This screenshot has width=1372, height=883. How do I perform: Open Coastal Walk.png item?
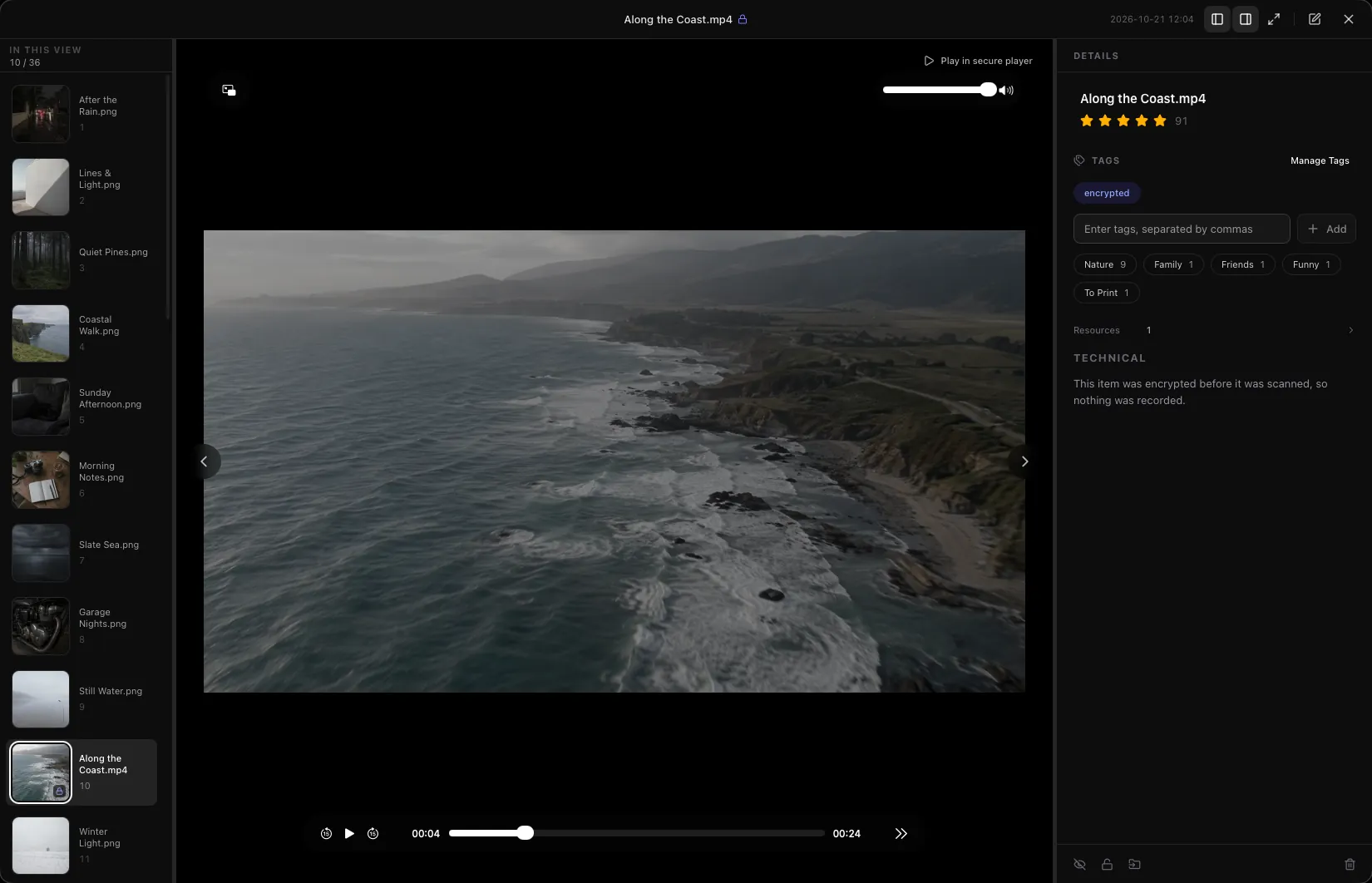click(x=82, y=333)
